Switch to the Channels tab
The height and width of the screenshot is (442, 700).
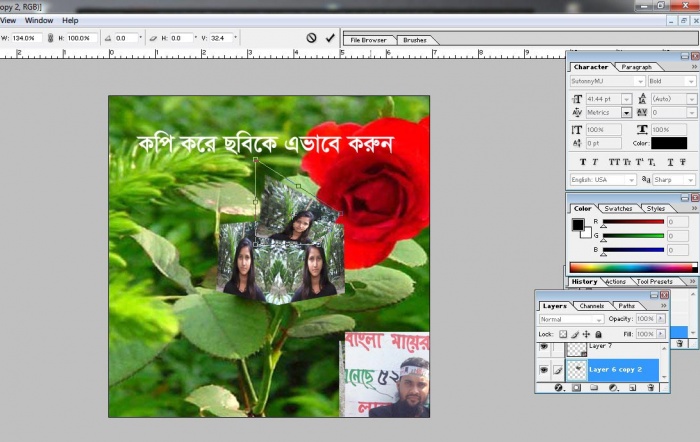click(x=592, y=306)
